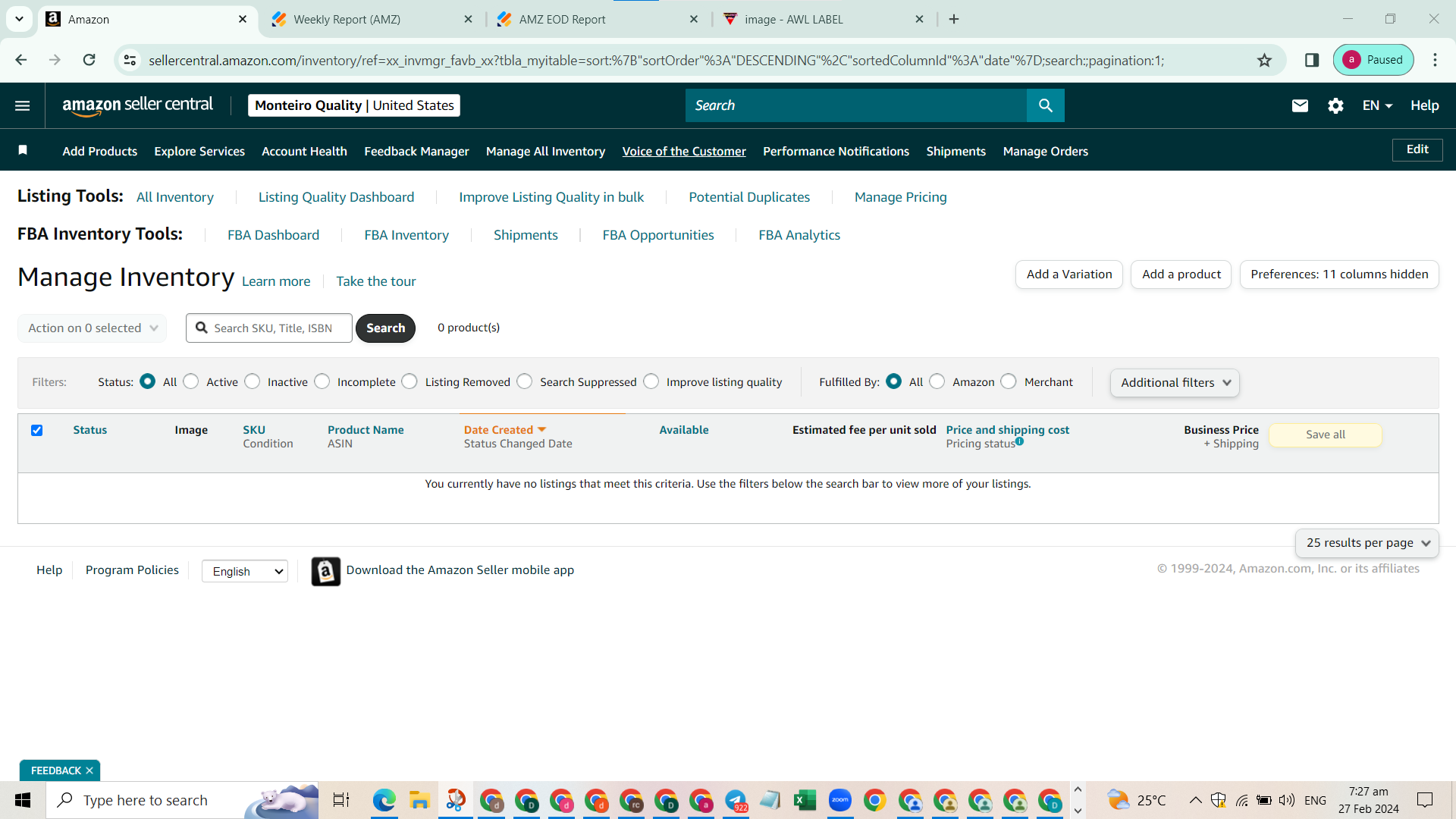Toggle the browser side panel icon

1312,60
